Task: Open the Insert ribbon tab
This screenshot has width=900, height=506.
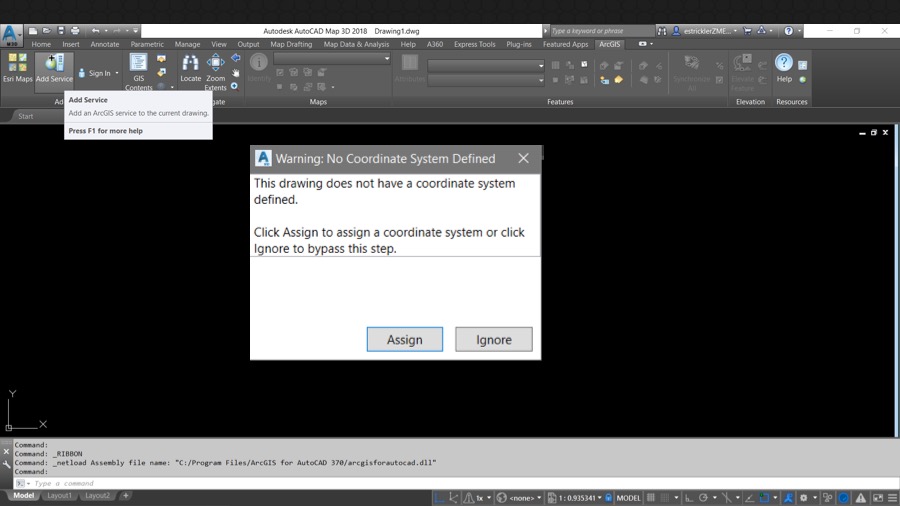Action: tap(71, 44)
